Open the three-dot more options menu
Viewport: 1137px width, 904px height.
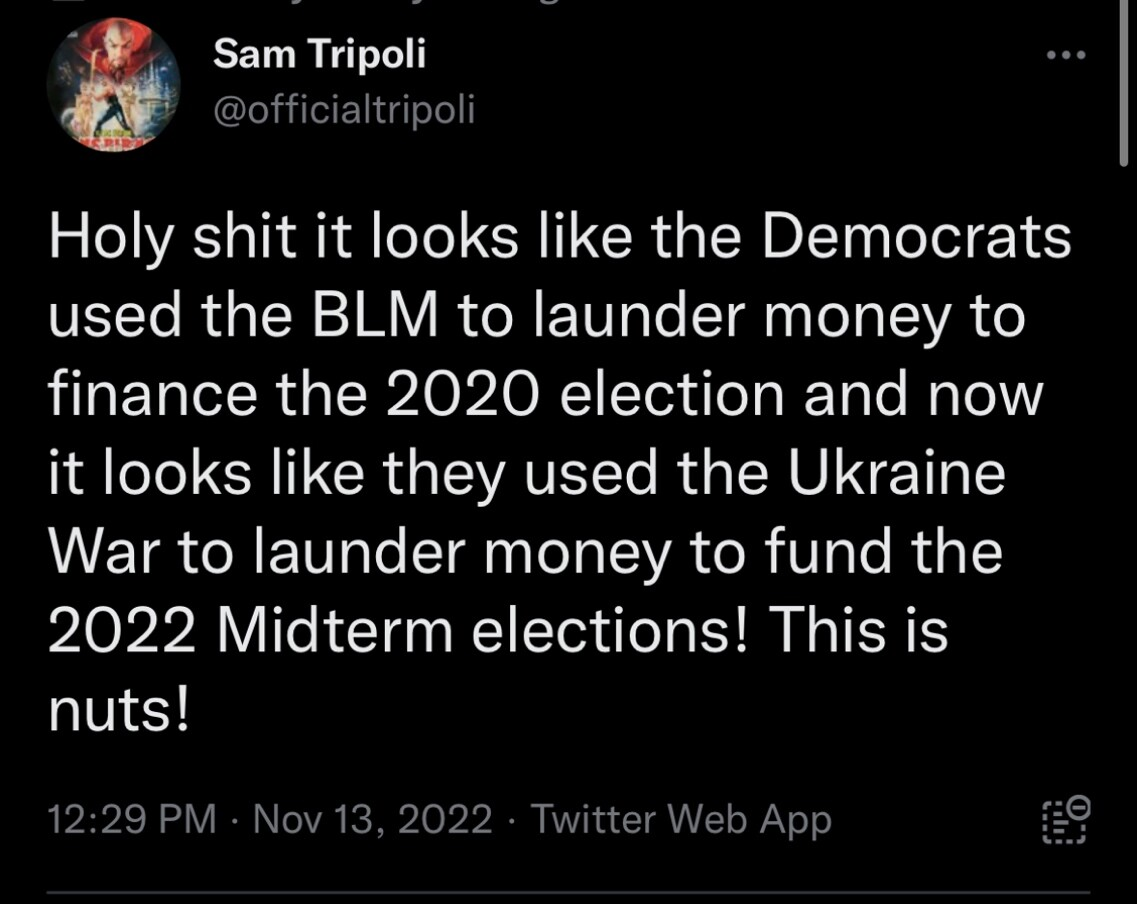1065,56
